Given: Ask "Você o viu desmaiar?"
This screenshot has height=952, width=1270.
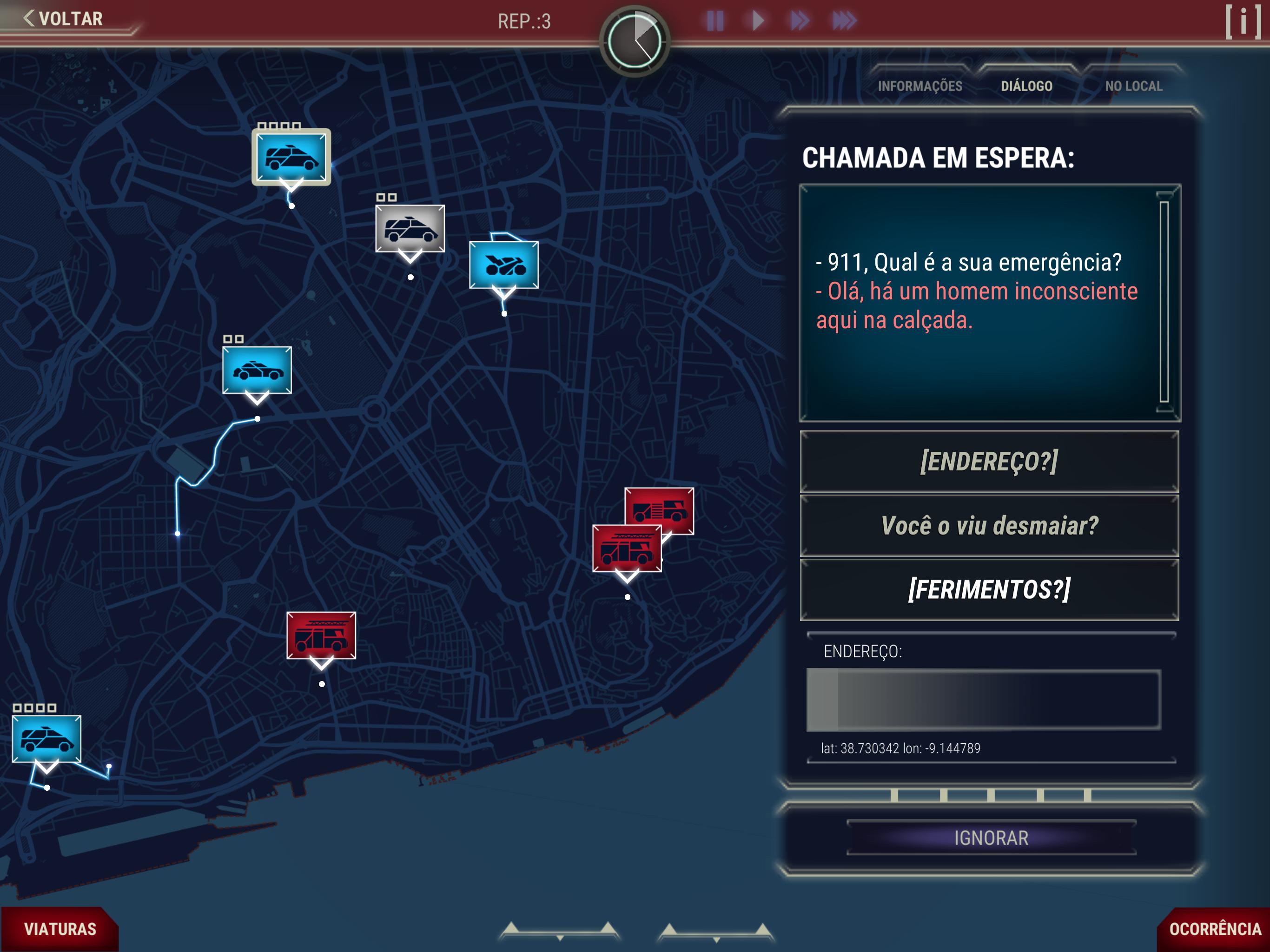Looking at the screenshot, I should coord(989,525).
